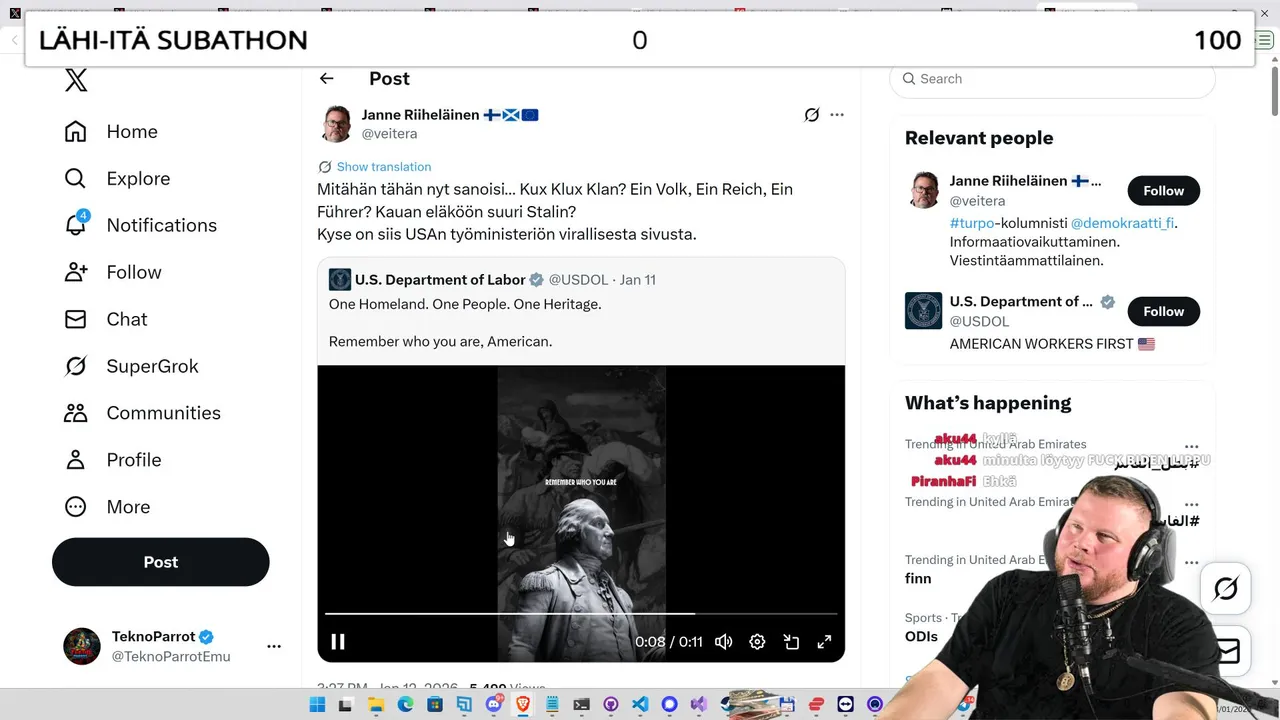This screenshot has width=1280, height=720.
Task: Click Janne Riiheläinen's avatar on the post
Action: [337, 124]
